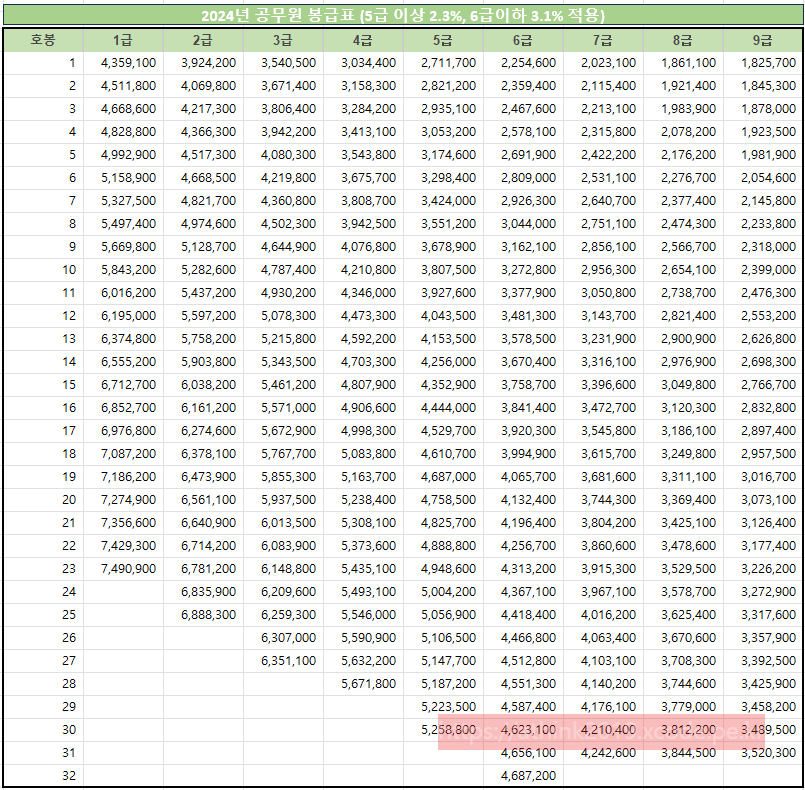Select cell with value 6,307,000
Screen dimensions: 805x790
click(x=283, y=638)
